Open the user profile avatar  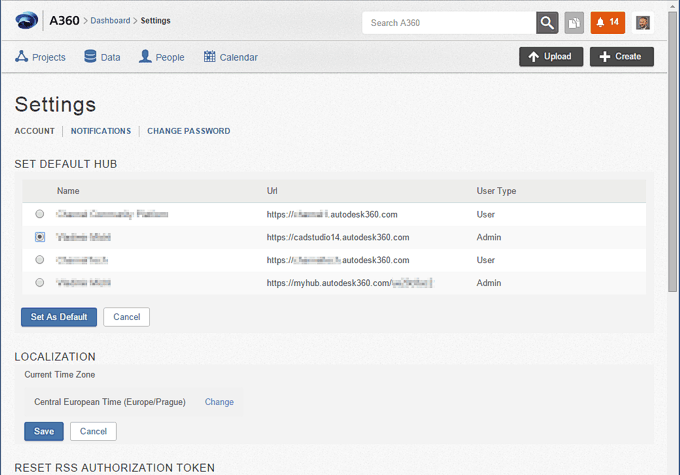(x=643, y=23)
